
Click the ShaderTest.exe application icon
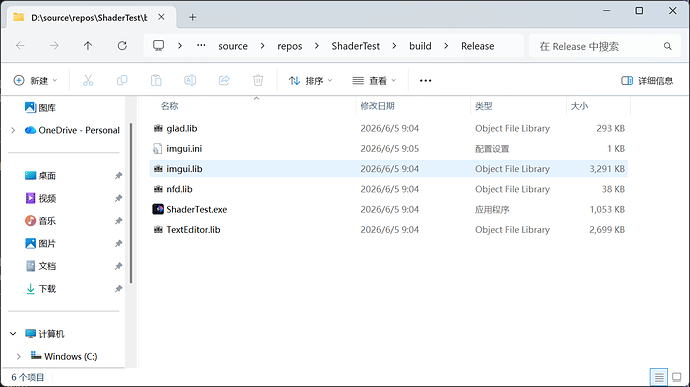tap(158, 209)
